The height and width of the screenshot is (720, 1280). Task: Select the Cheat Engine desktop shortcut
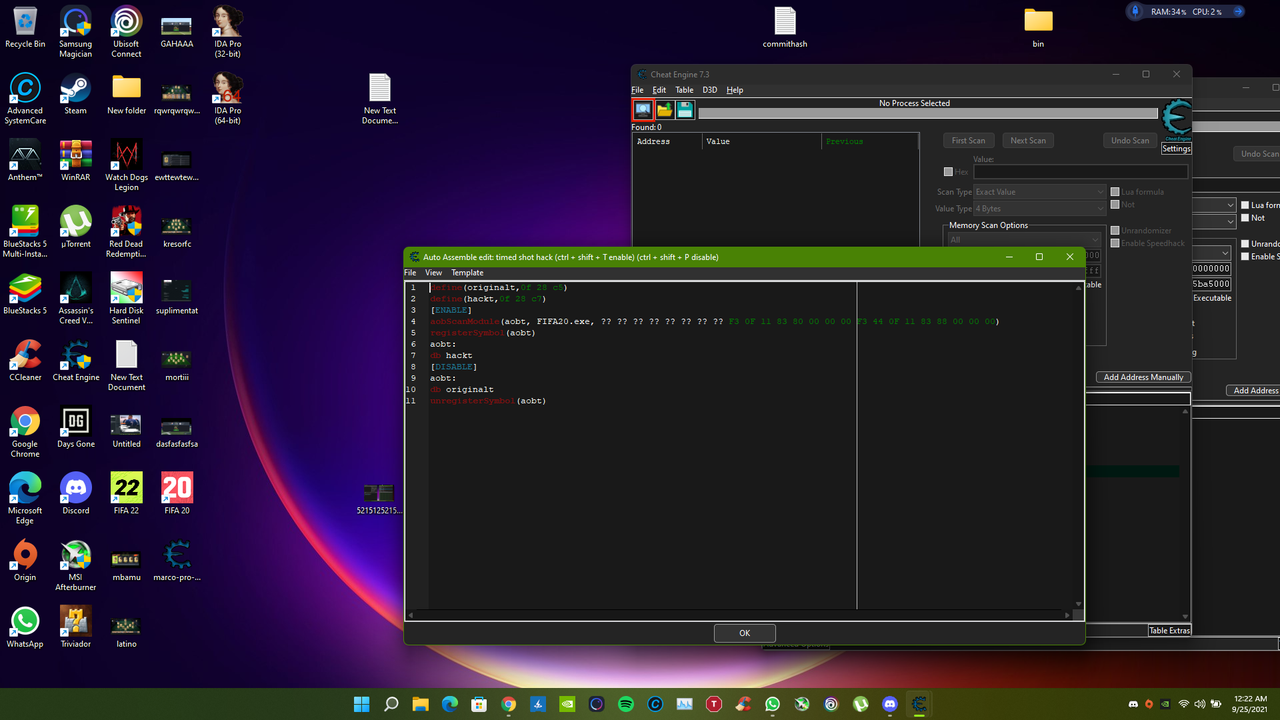click(x=76, y=362)
